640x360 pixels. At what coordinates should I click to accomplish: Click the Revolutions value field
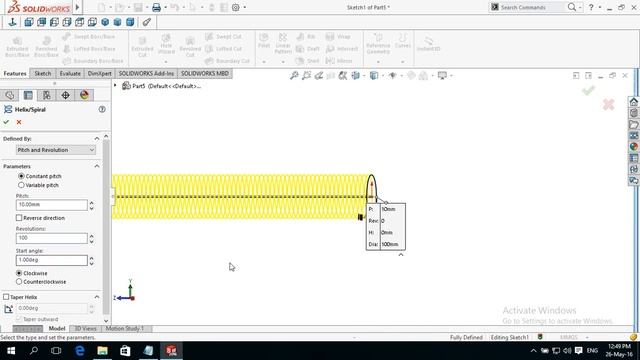tap(51, 238)
